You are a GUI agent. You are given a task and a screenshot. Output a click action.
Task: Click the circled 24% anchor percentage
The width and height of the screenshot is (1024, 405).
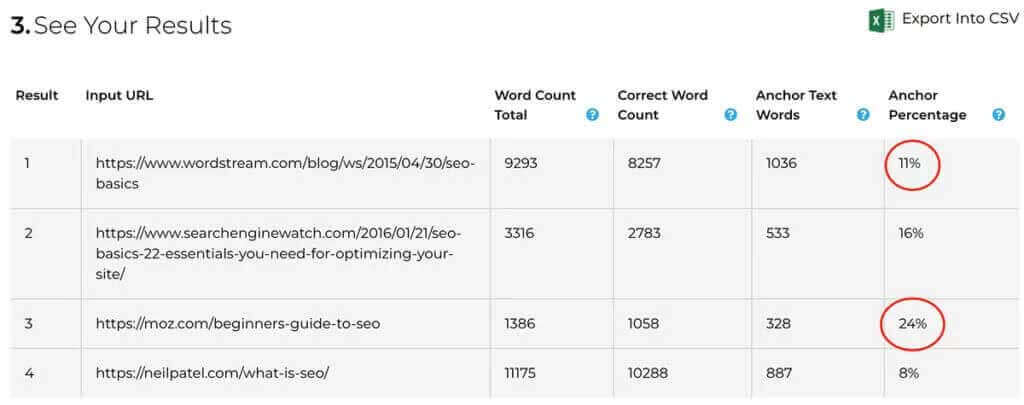point(912,323)
